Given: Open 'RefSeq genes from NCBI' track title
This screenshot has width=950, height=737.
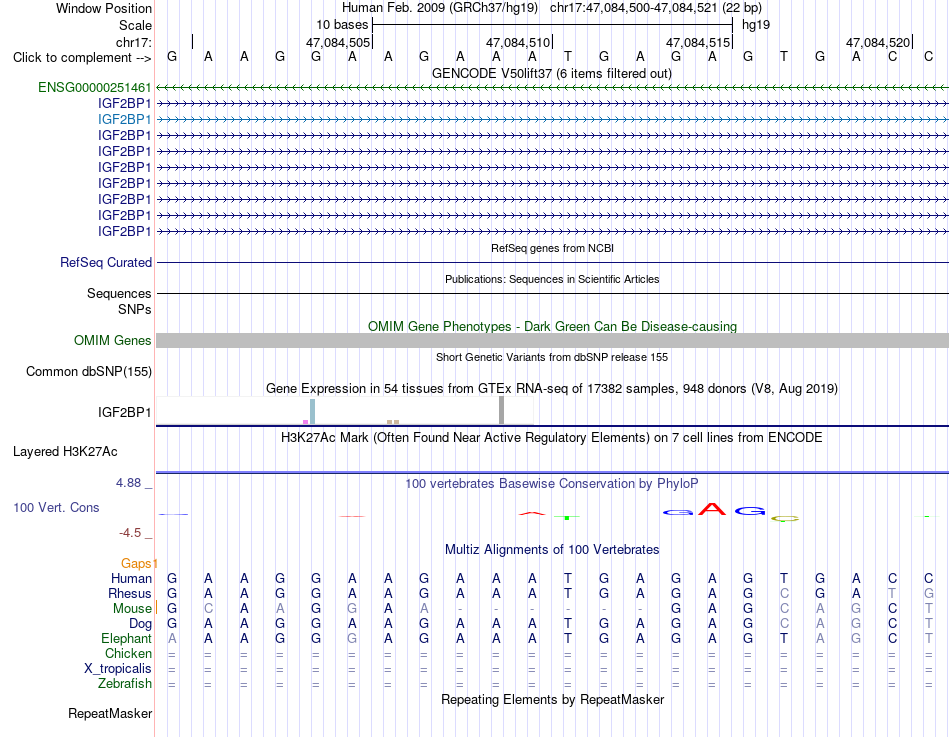Looking at the screenshot, I should (x=552, y=248).
